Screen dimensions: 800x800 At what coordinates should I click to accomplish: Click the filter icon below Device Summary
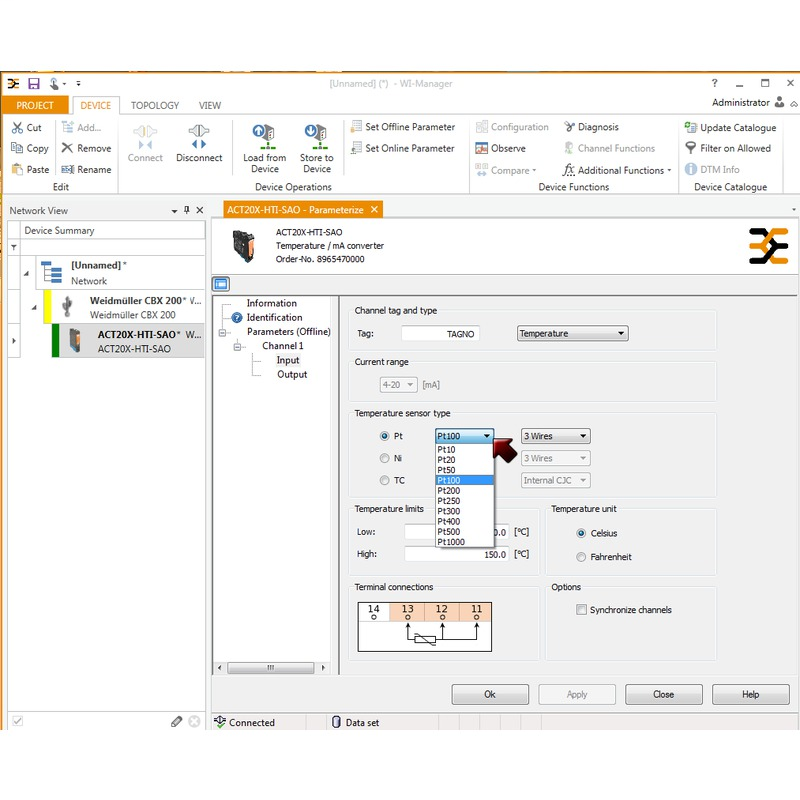coord(14,247)
